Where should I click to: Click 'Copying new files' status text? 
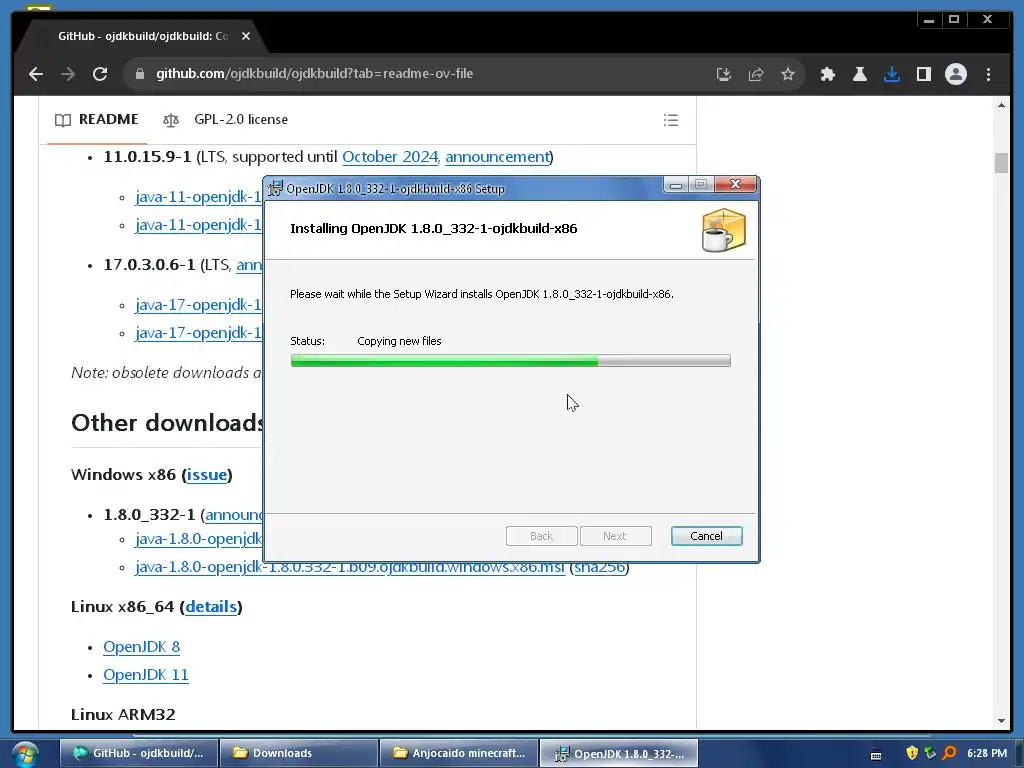(399, 341)
